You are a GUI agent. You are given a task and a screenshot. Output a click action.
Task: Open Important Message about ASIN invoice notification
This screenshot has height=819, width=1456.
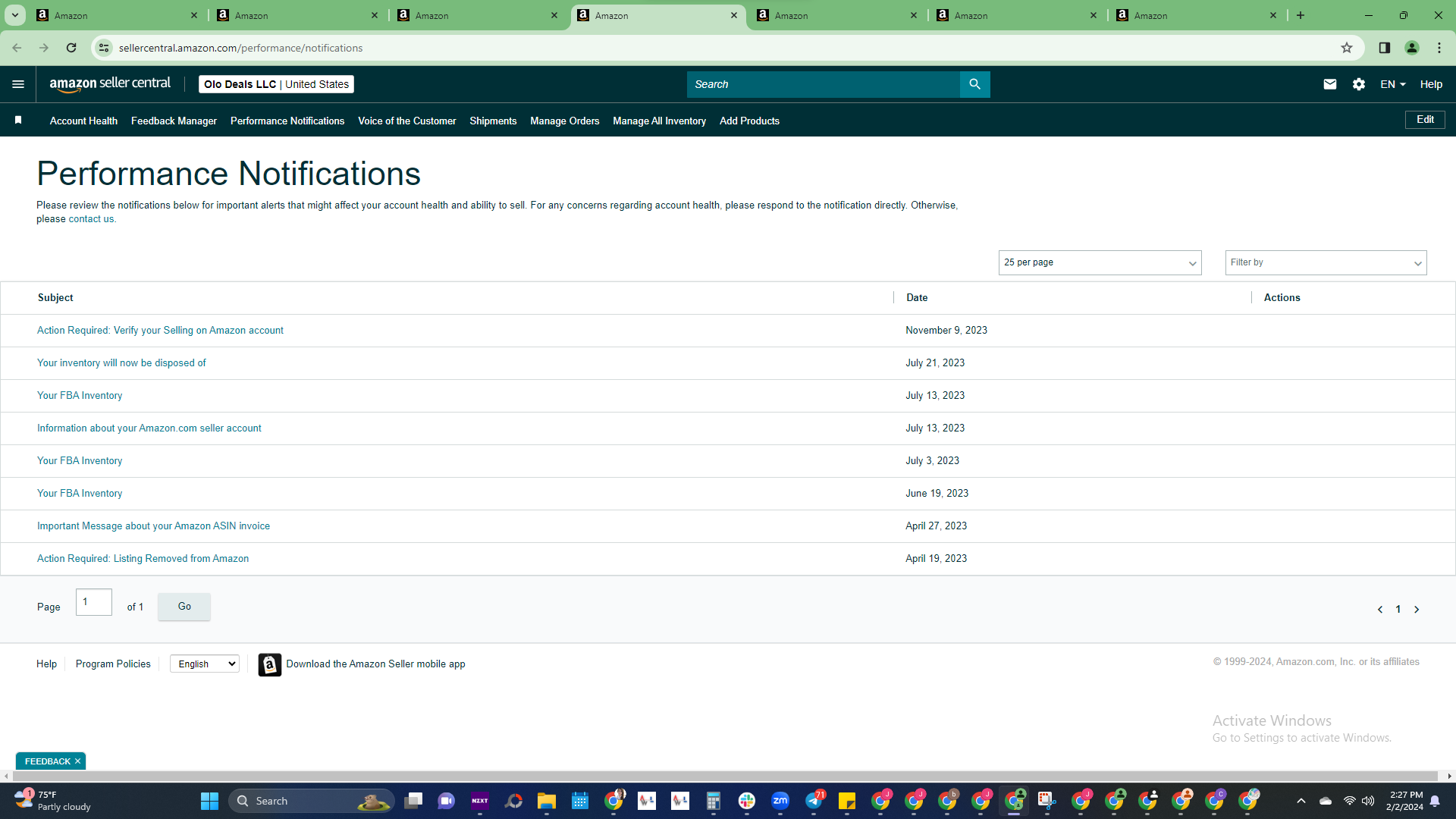click(x=153, y=526)
